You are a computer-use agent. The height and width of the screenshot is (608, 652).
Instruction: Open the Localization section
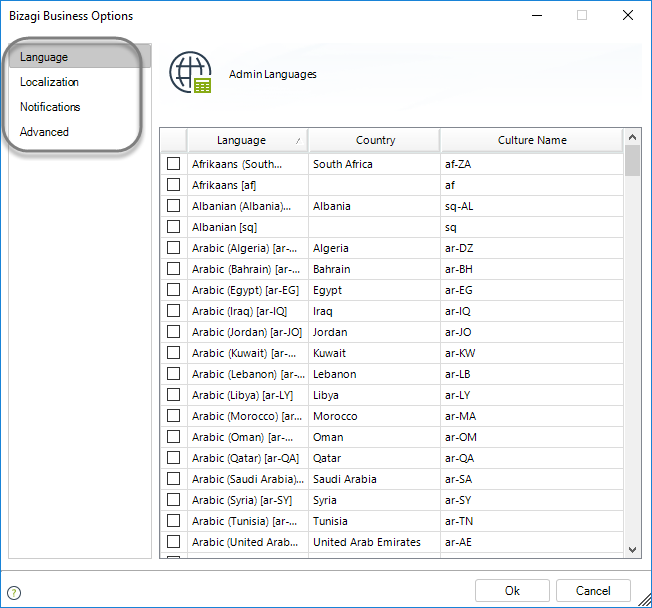click(x=49, y=82)
